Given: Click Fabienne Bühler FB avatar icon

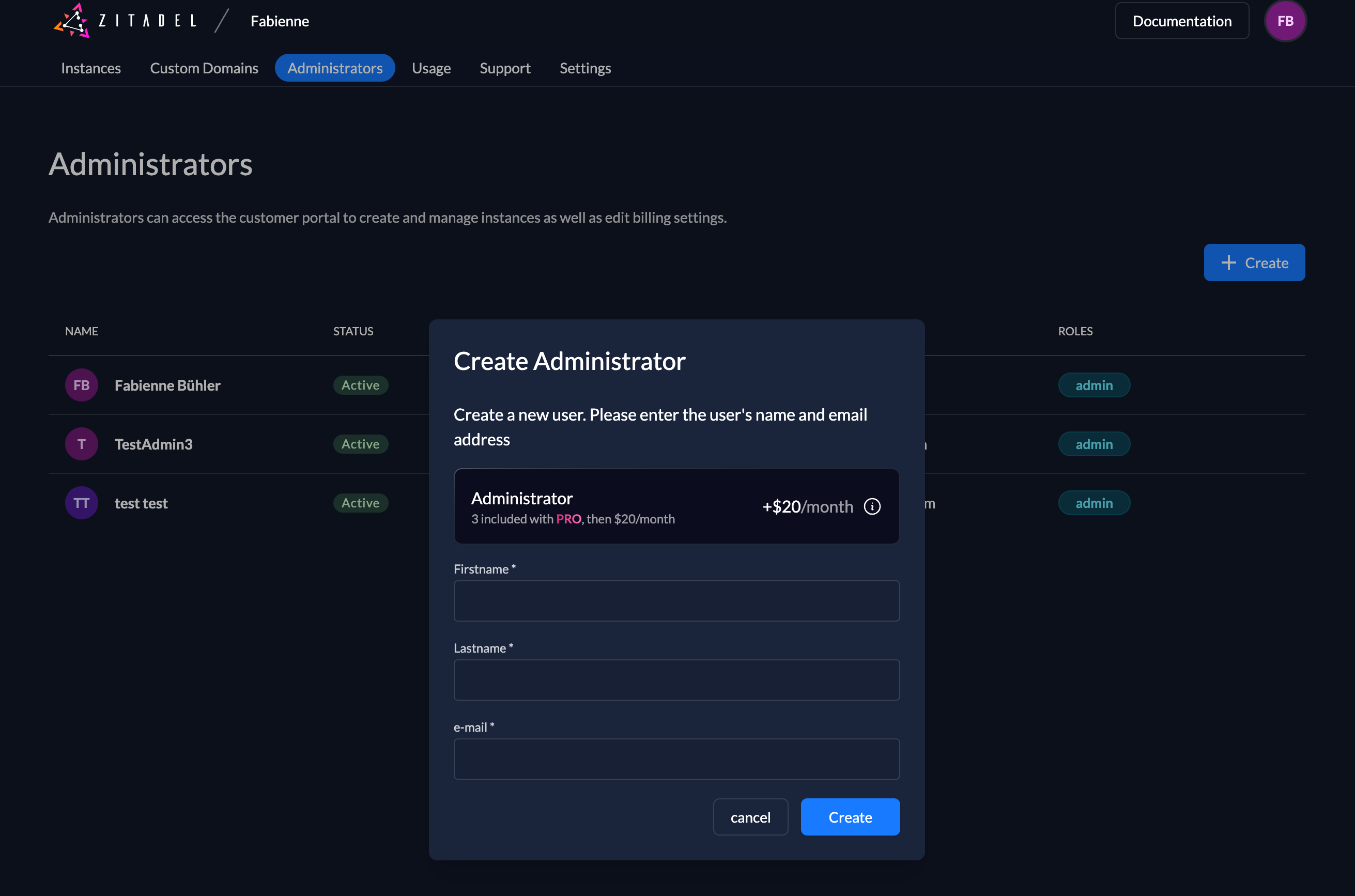Looking at the screenshot, I should coord(80,384).
